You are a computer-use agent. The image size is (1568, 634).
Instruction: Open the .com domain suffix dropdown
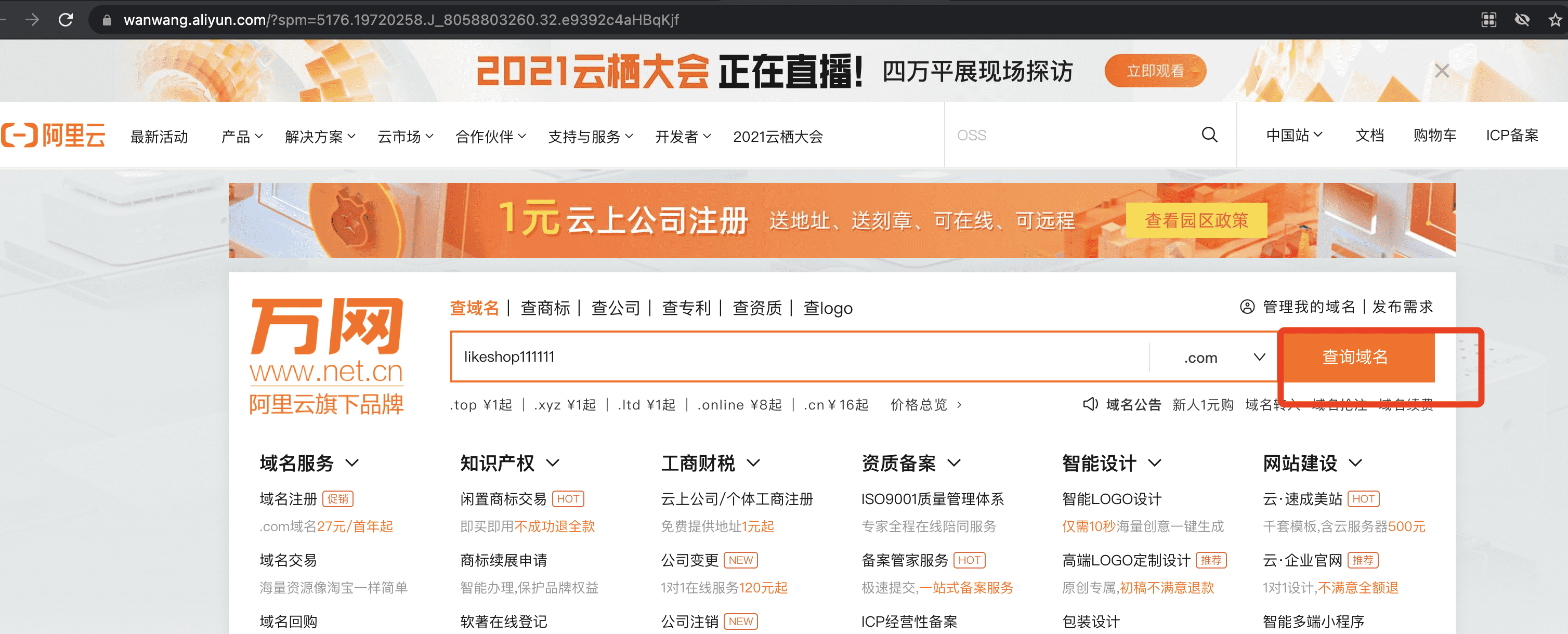[1223, 357]
